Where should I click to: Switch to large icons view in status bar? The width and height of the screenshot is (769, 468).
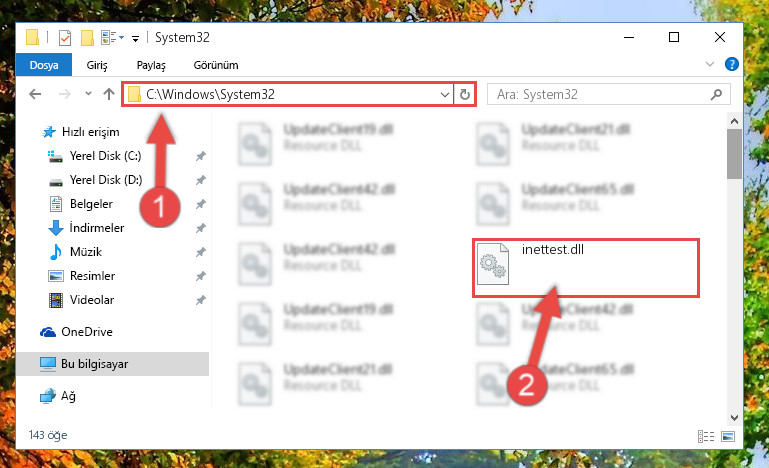(728, 436)
